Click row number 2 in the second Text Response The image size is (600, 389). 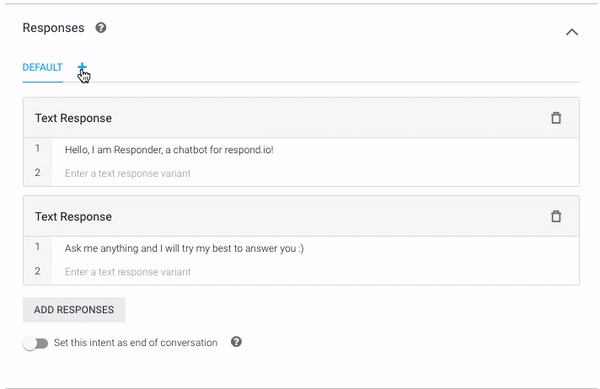coord(38,271)
